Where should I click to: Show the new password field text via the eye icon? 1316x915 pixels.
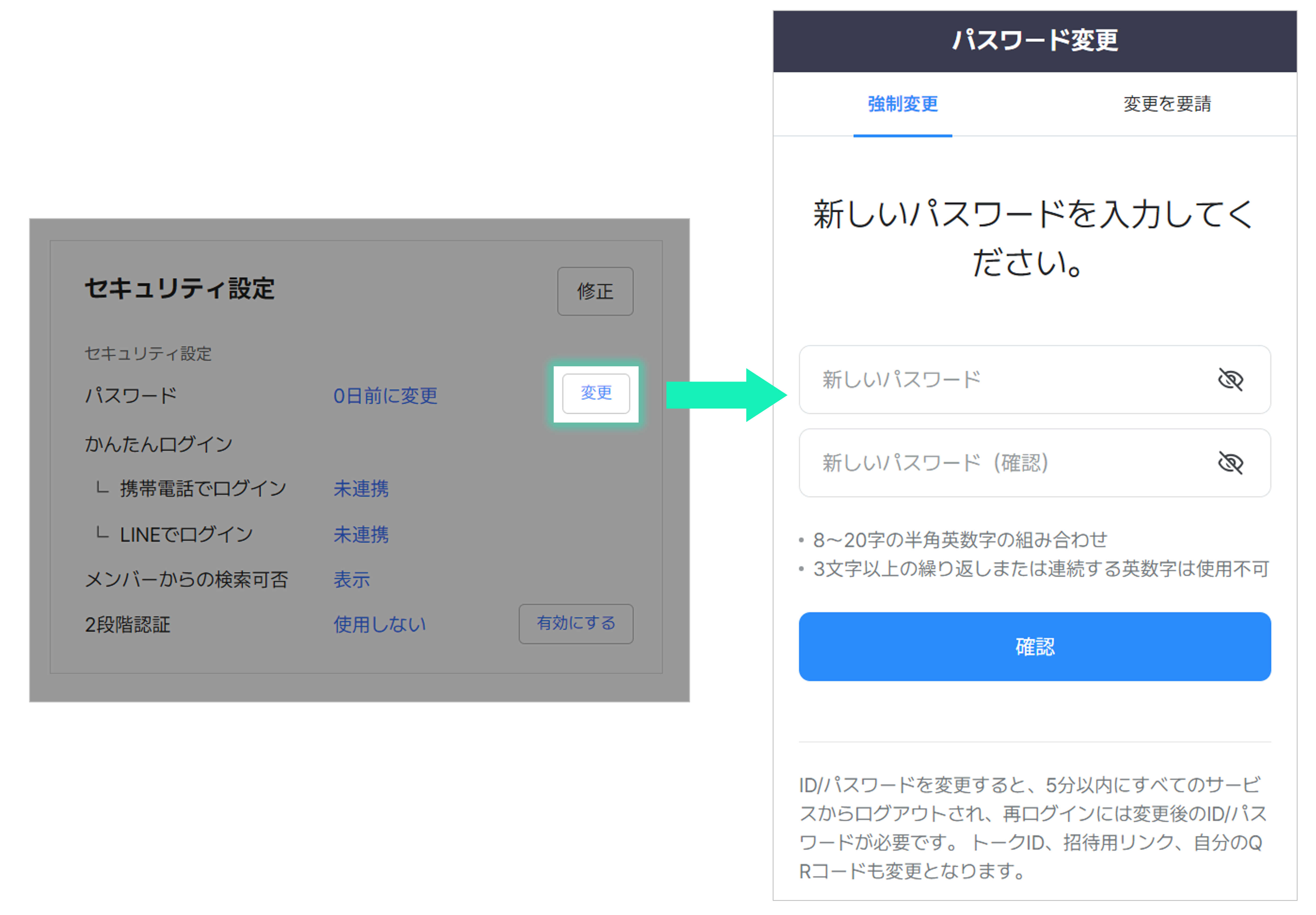tap(1229, 379)
